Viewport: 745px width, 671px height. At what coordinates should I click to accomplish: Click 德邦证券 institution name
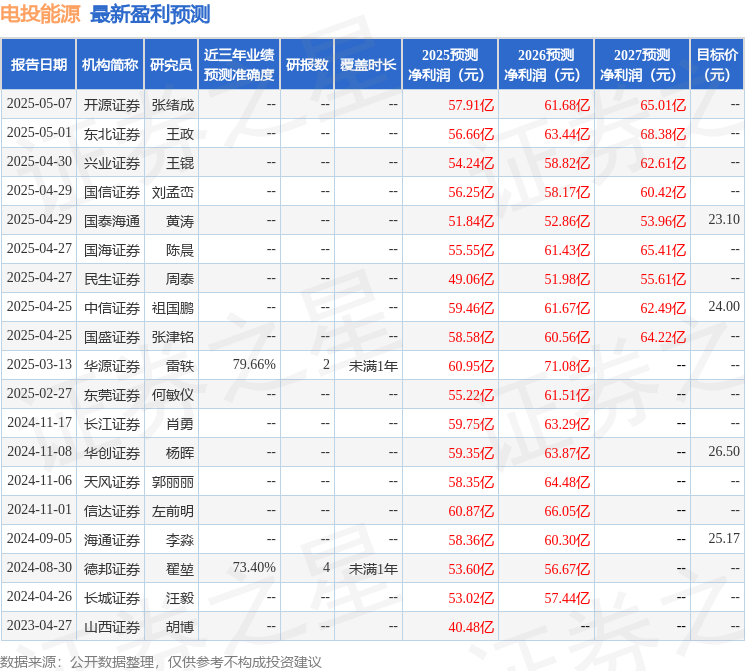112,569
